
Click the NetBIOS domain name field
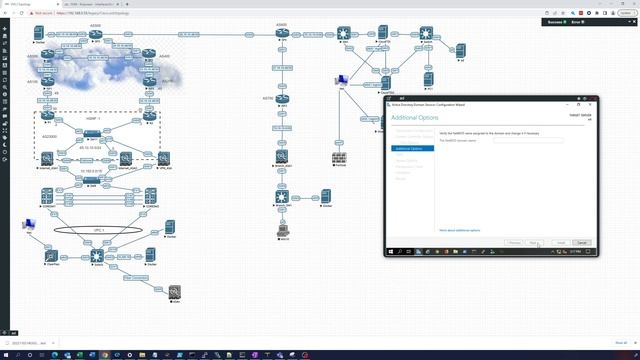pyautogui.click(x=528, y=140)
